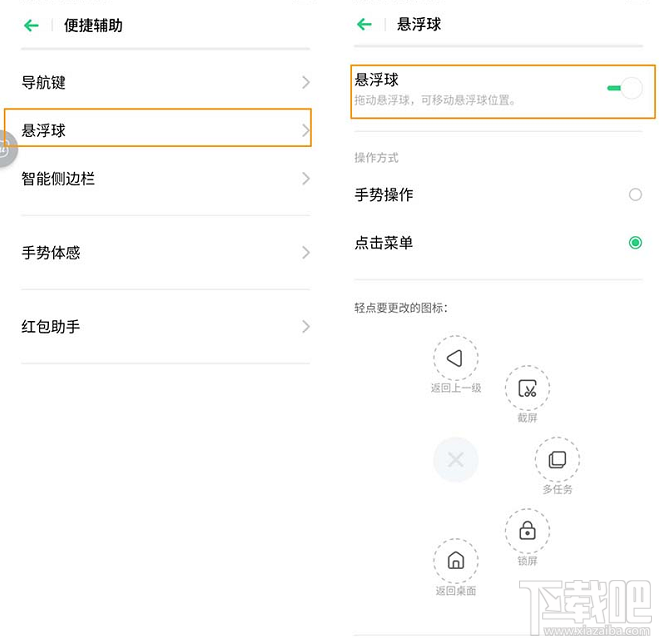Viewport: 659px width, 641px height.
Task: Click the 悬浮球 page title
Action: coord(419,24)
